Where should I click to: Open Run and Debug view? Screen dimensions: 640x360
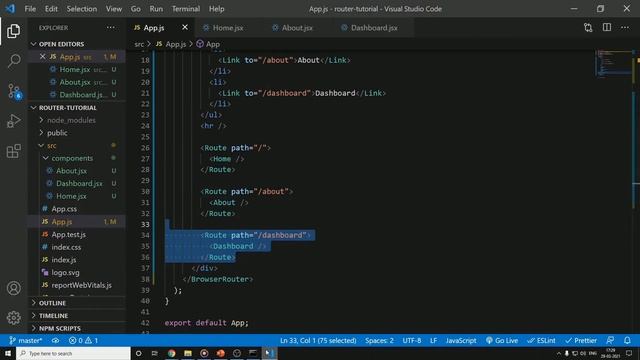click(13, 121)
